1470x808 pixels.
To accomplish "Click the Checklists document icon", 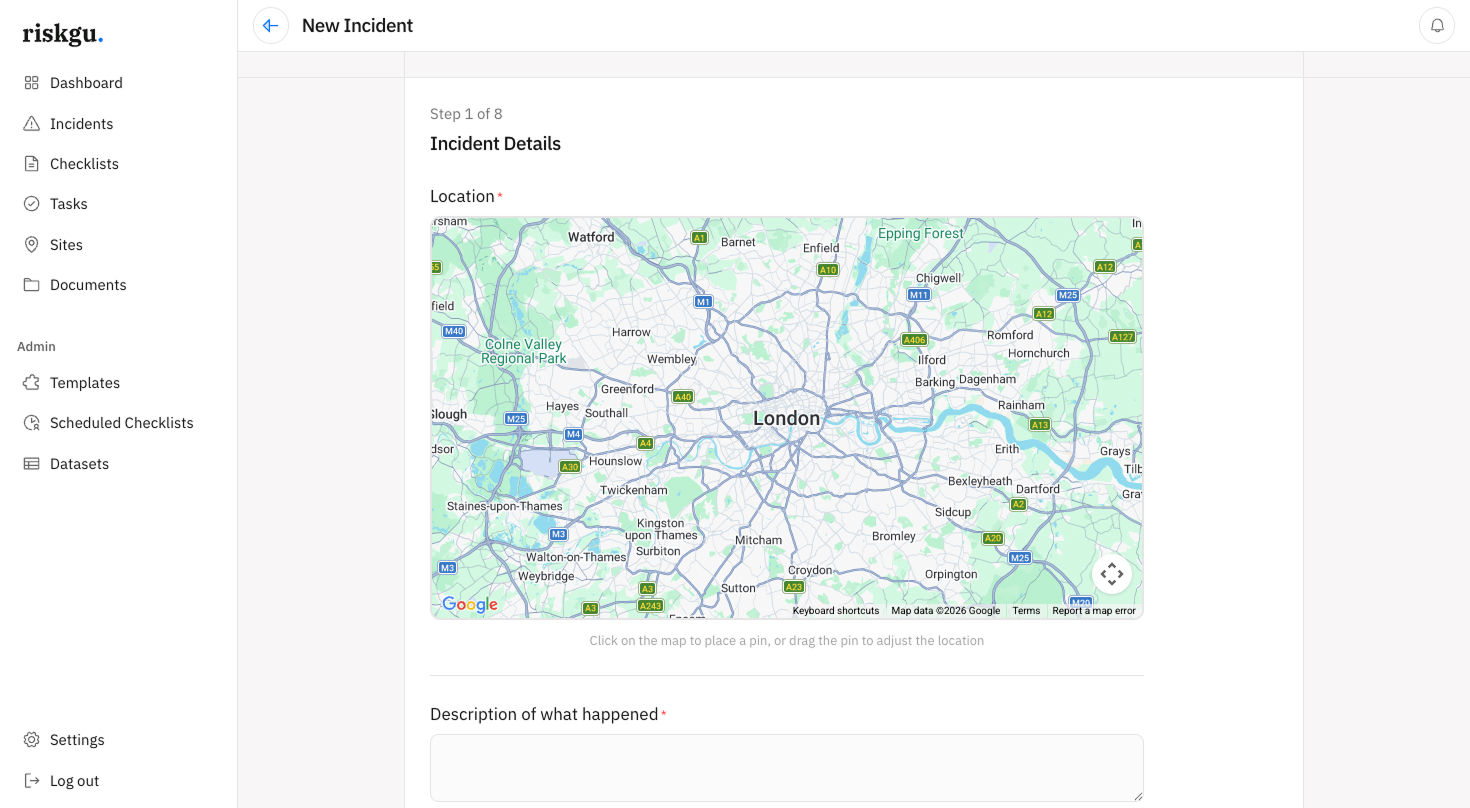I will click(x=32, y=164).
